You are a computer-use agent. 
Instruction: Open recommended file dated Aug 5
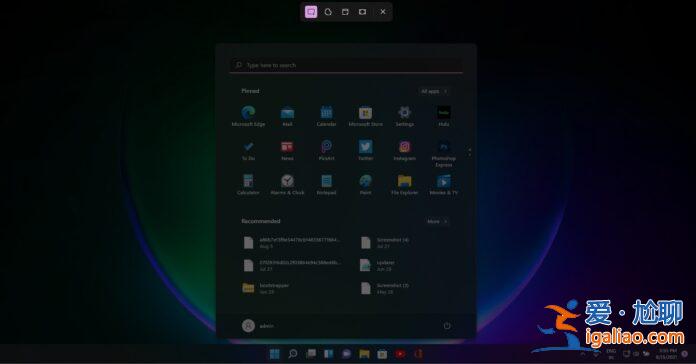coord(291,242)
